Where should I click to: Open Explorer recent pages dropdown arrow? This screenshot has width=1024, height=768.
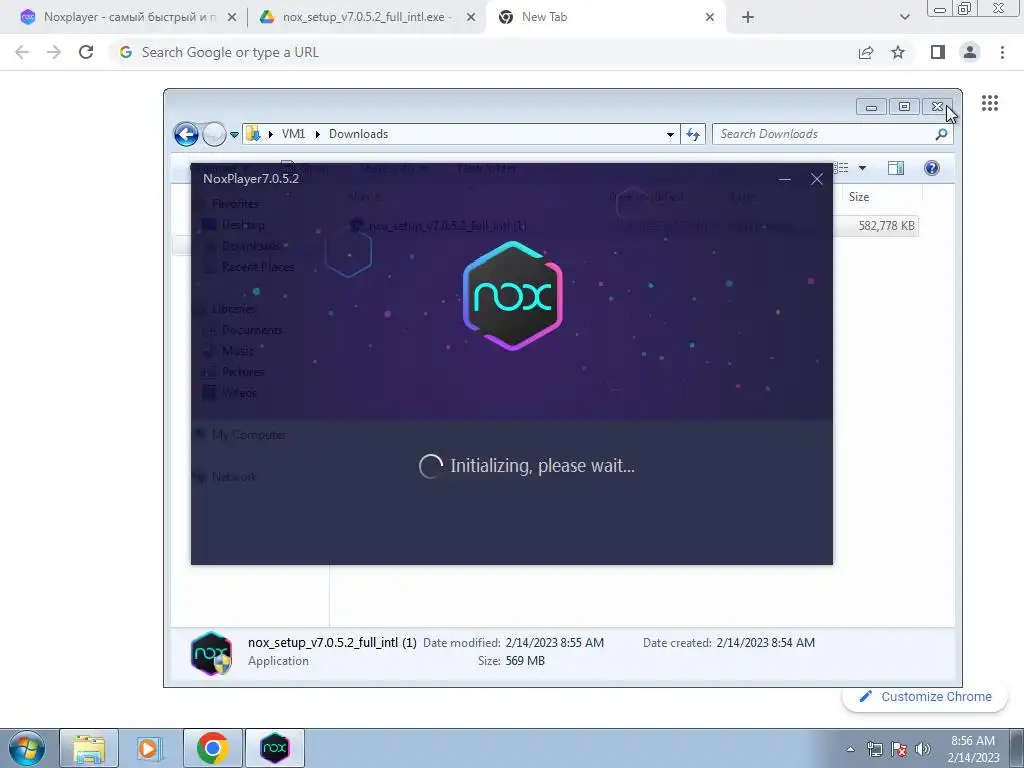pyautogui.click(x=234, y=135)
